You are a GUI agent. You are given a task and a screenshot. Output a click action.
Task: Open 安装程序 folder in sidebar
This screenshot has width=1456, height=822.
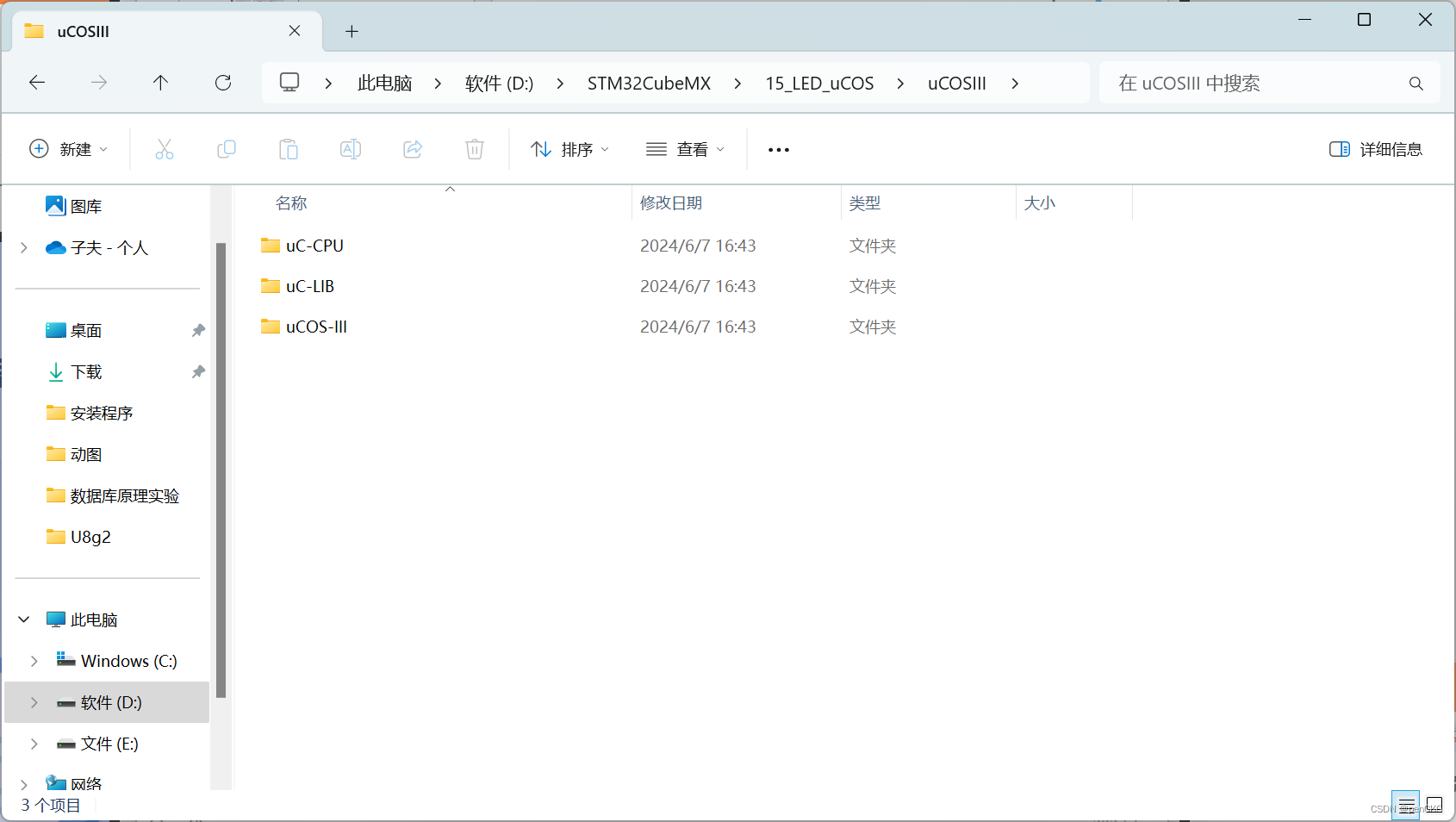102,413
